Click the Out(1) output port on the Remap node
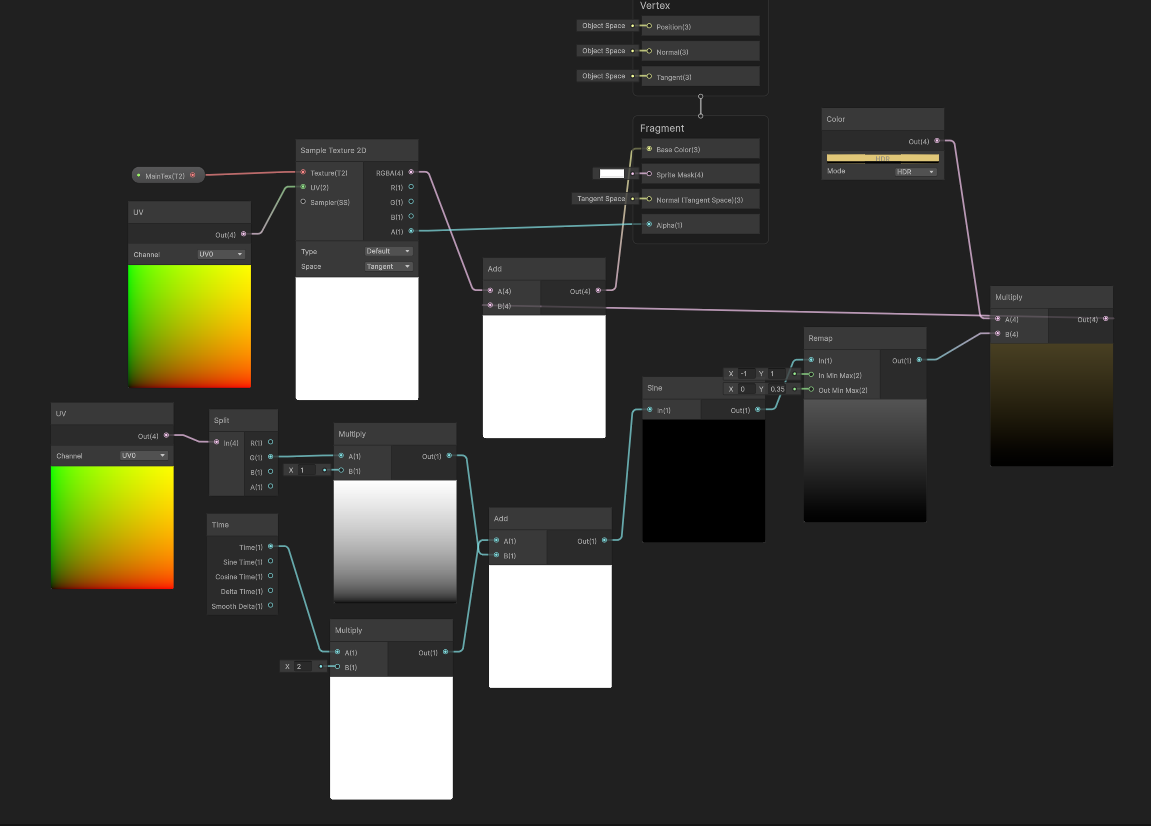 click(921, 360)
